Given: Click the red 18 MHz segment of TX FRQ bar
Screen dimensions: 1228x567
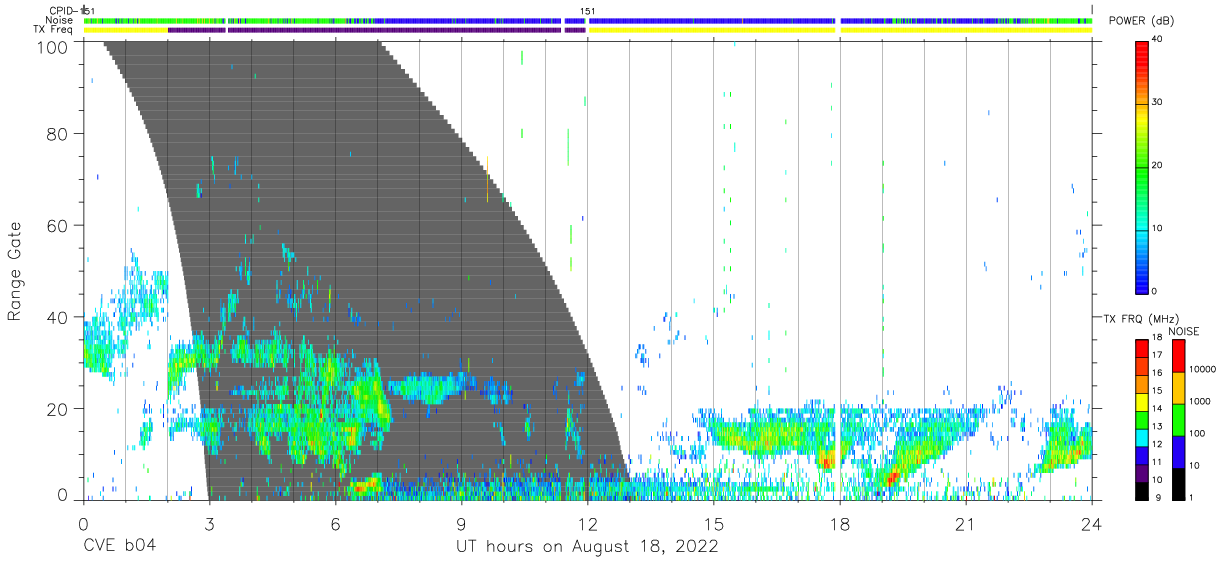Looking at the screenshot, I should click(1141, 346).
